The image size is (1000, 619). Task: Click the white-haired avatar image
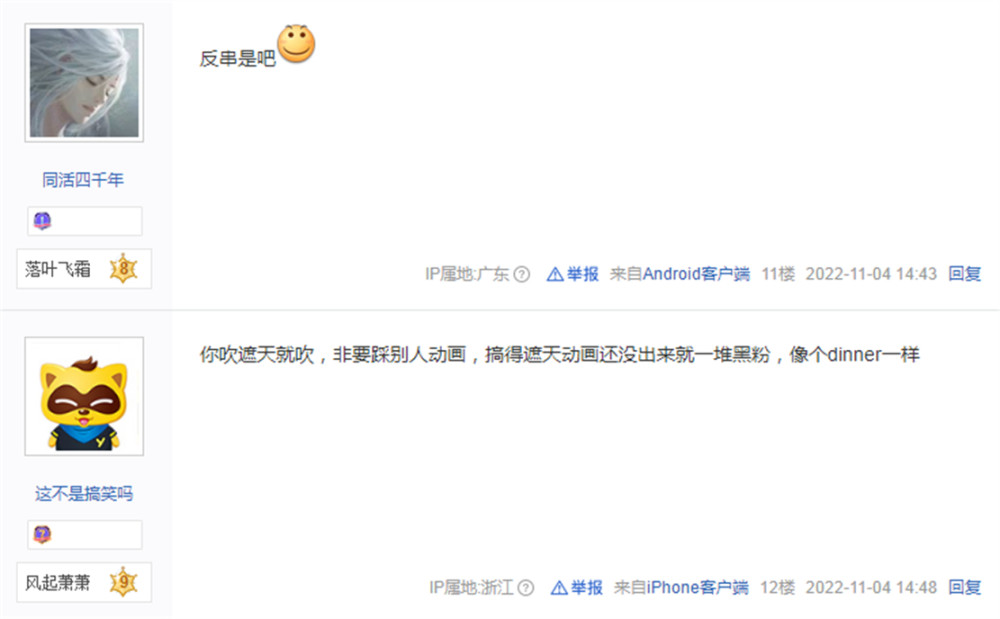click(x=84, y=83)
